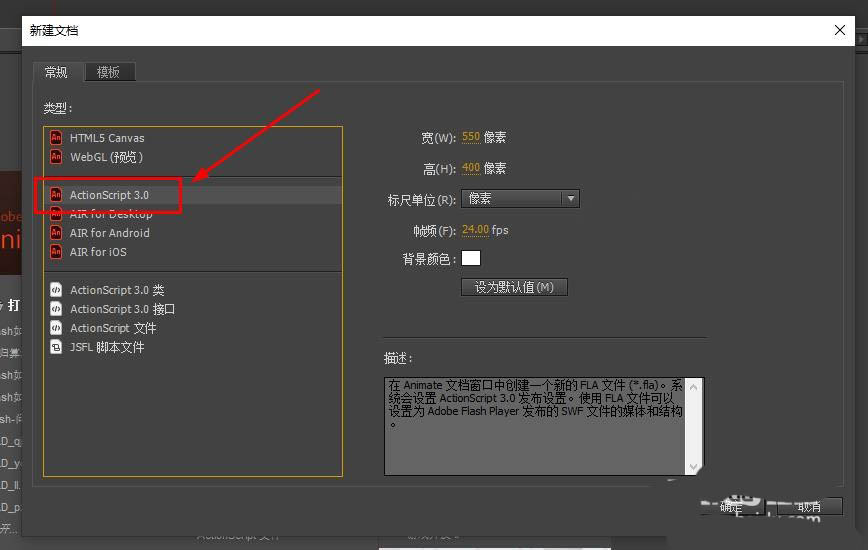This screenshot has width=868, height=550.
Task: Click the ActionScript 3.0 类 script icon
Action: pyautogui.click(x=56, y=290)
